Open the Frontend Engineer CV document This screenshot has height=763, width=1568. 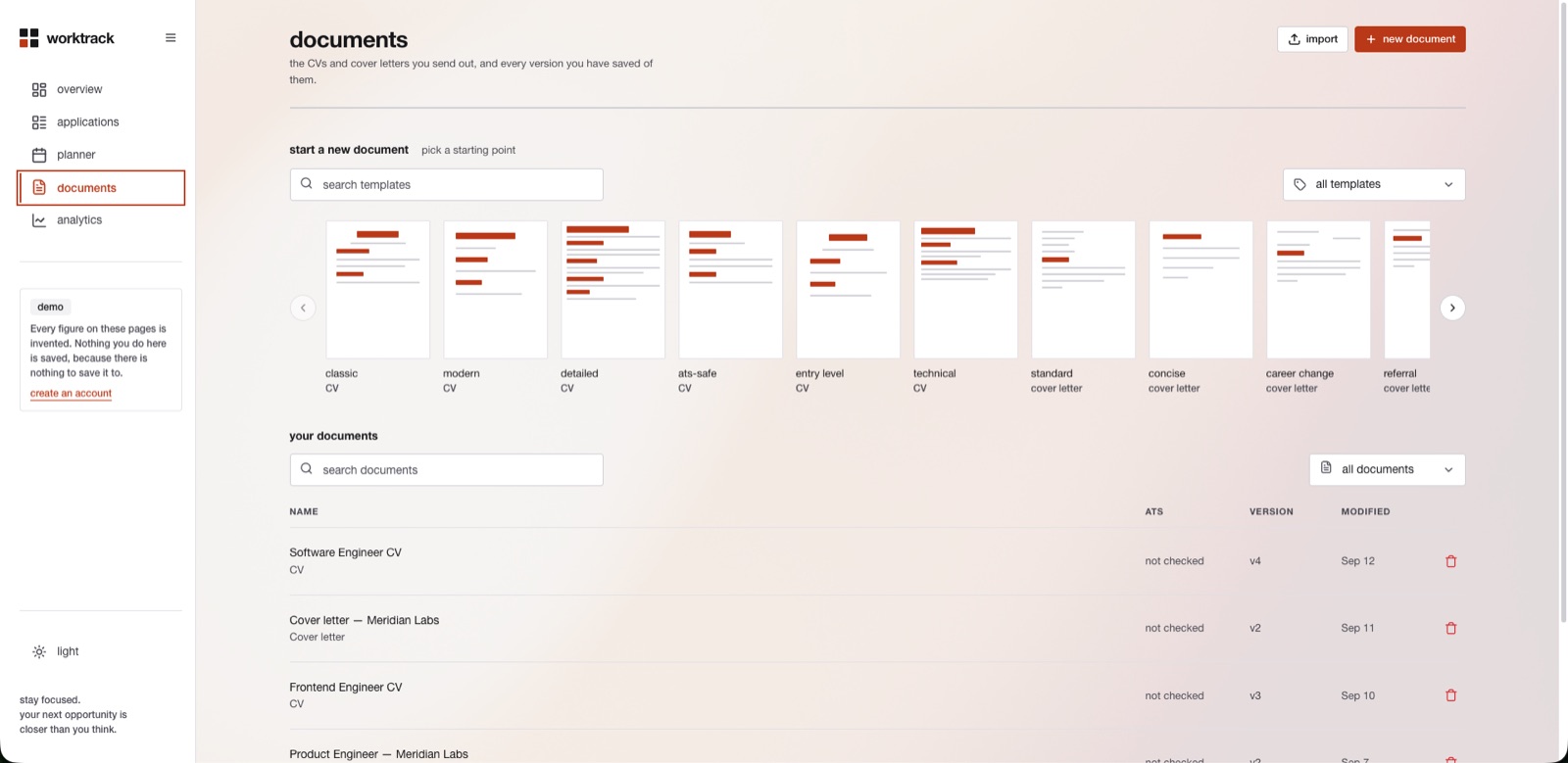pos(345,688)
